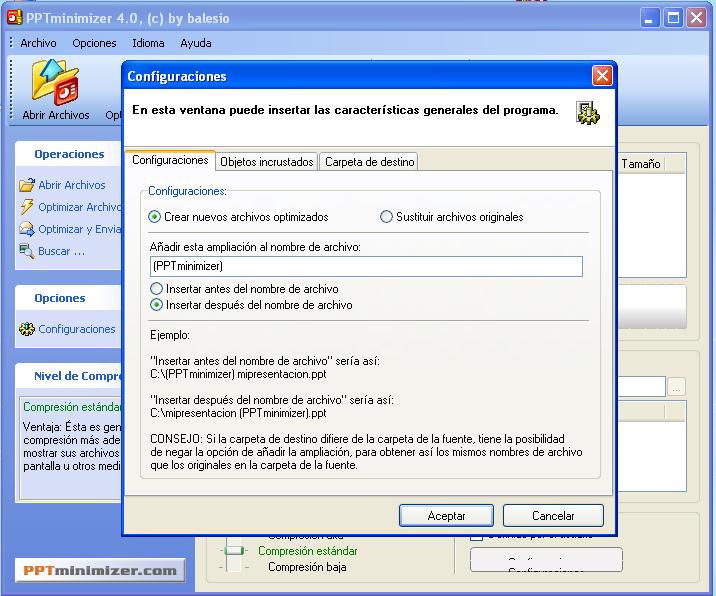Switch to the Carpeta de destino tab
This screenshot has height=596, width=716.
coord(369,162)
